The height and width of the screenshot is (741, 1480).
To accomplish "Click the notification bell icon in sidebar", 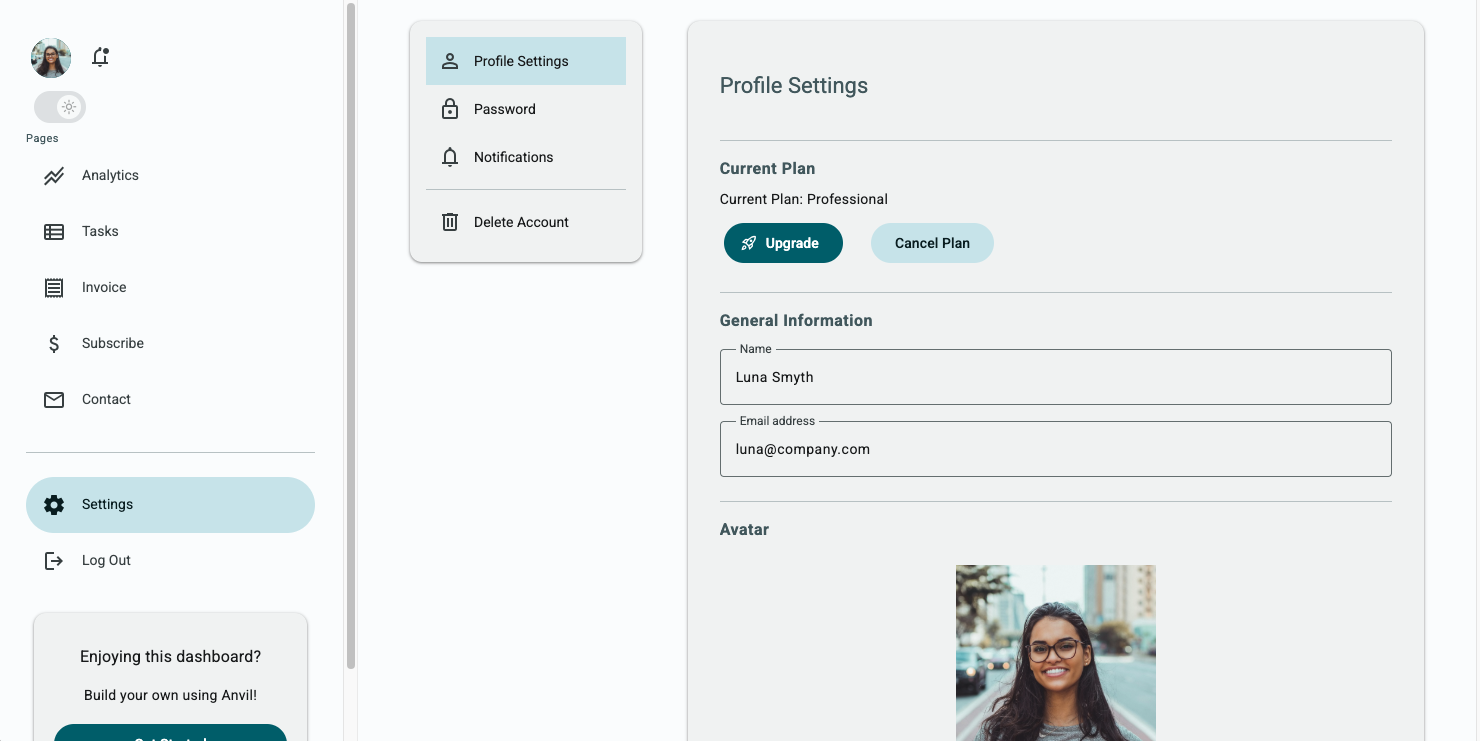I will [x=100, y=58].
